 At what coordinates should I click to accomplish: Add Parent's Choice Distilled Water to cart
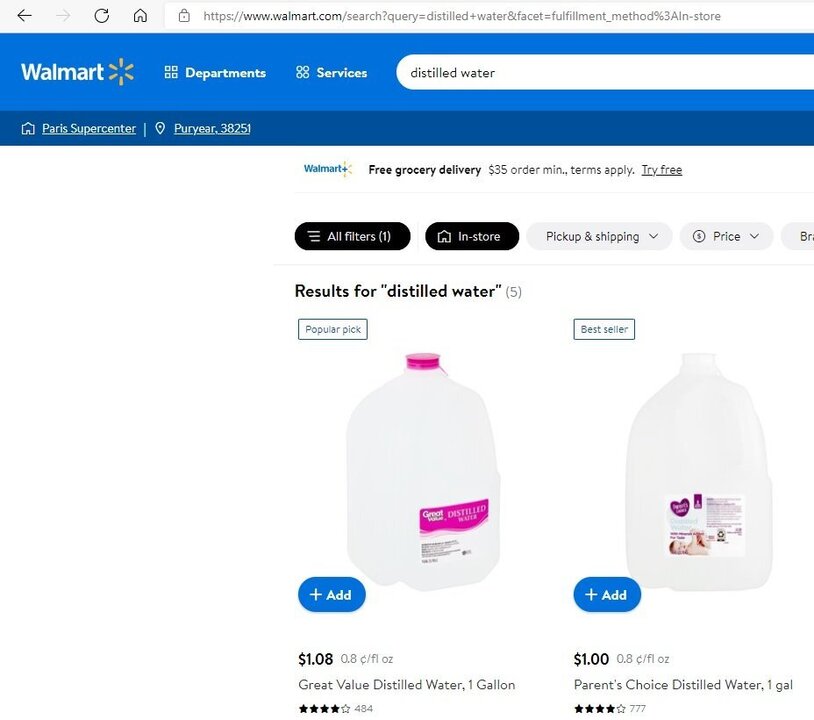606,595
